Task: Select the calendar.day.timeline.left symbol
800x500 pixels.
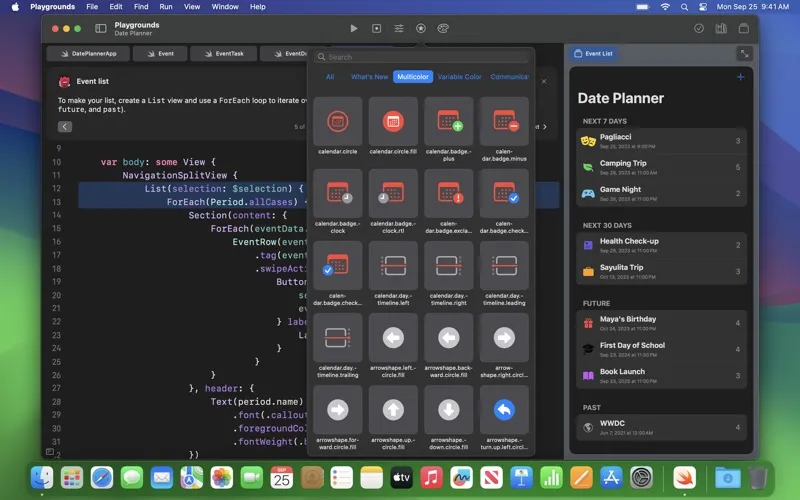Action: point(393,265)
